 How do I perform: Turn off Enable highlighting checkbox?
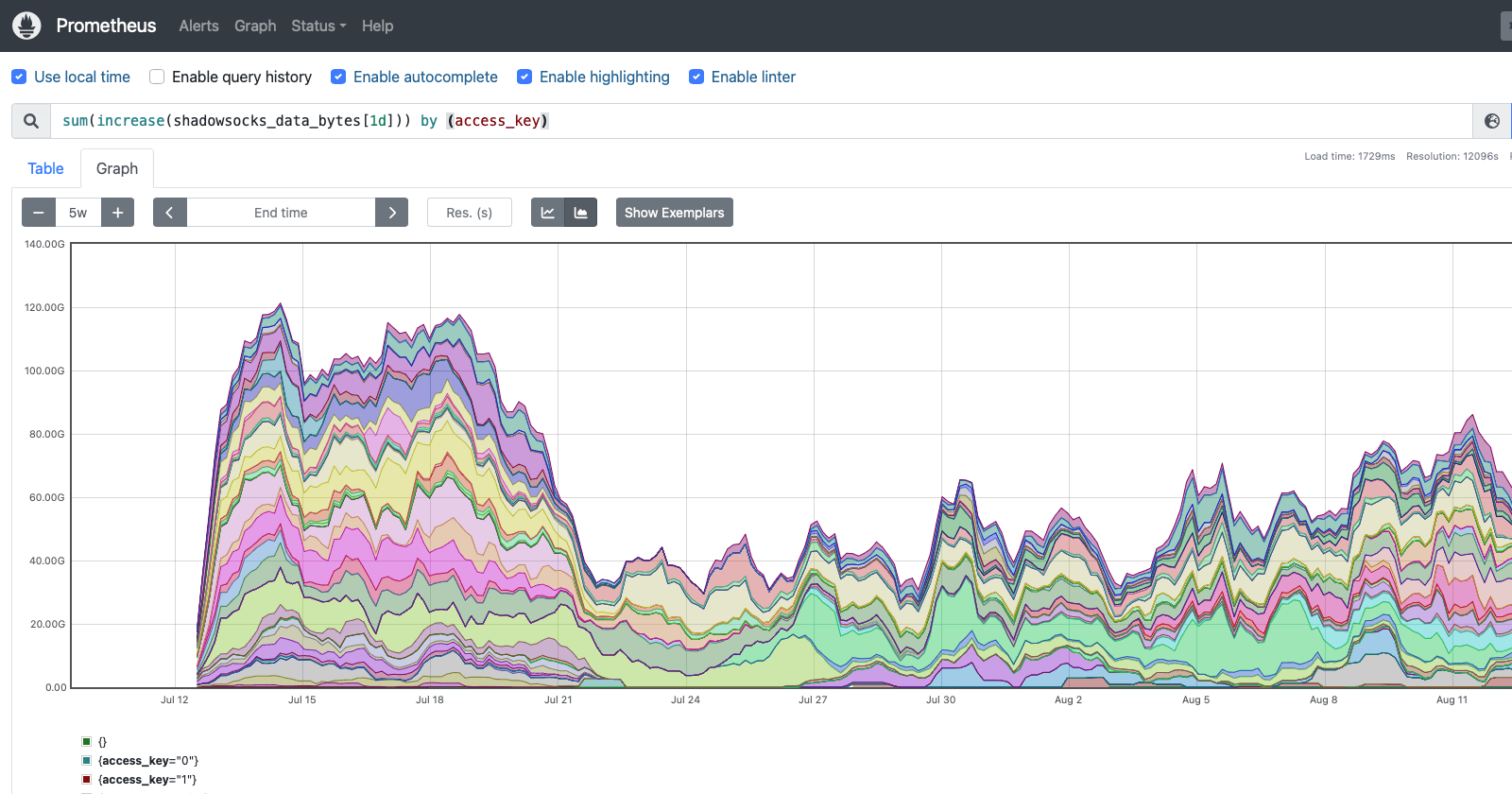click(524, 77)
